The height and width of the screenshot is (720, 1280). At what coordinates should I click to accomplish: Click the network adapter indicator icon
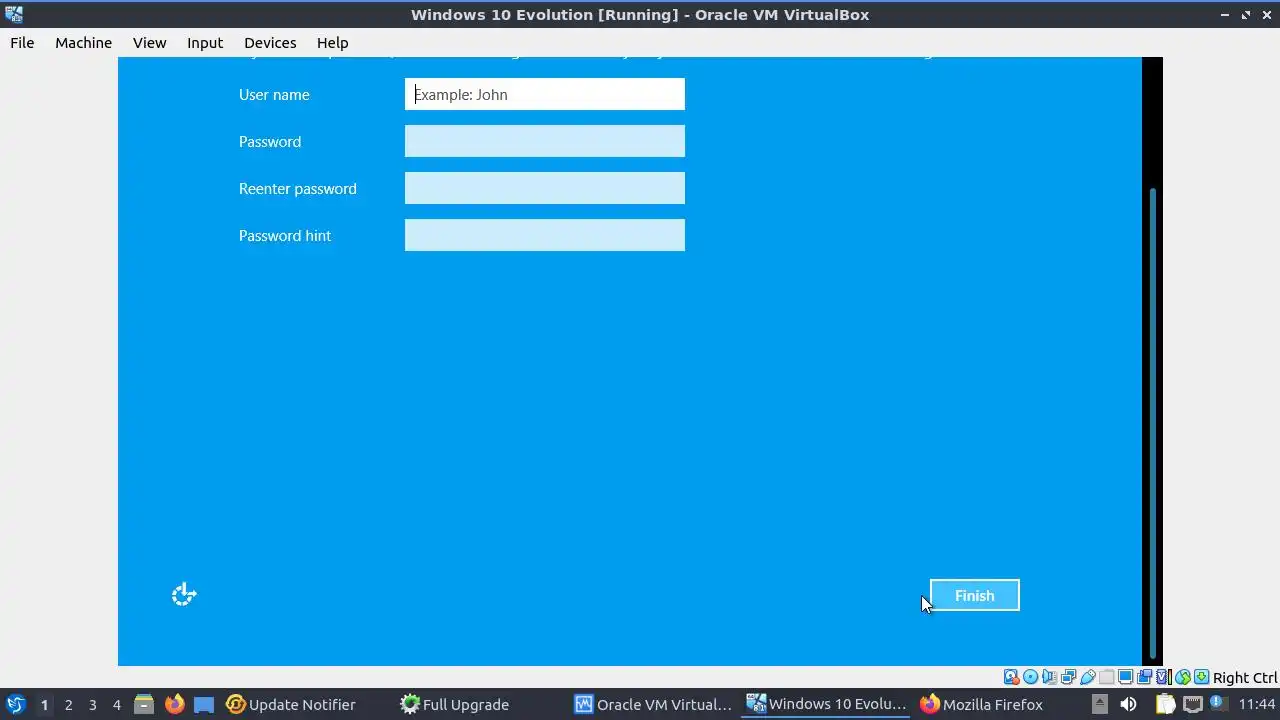(x=1068, y=677)
